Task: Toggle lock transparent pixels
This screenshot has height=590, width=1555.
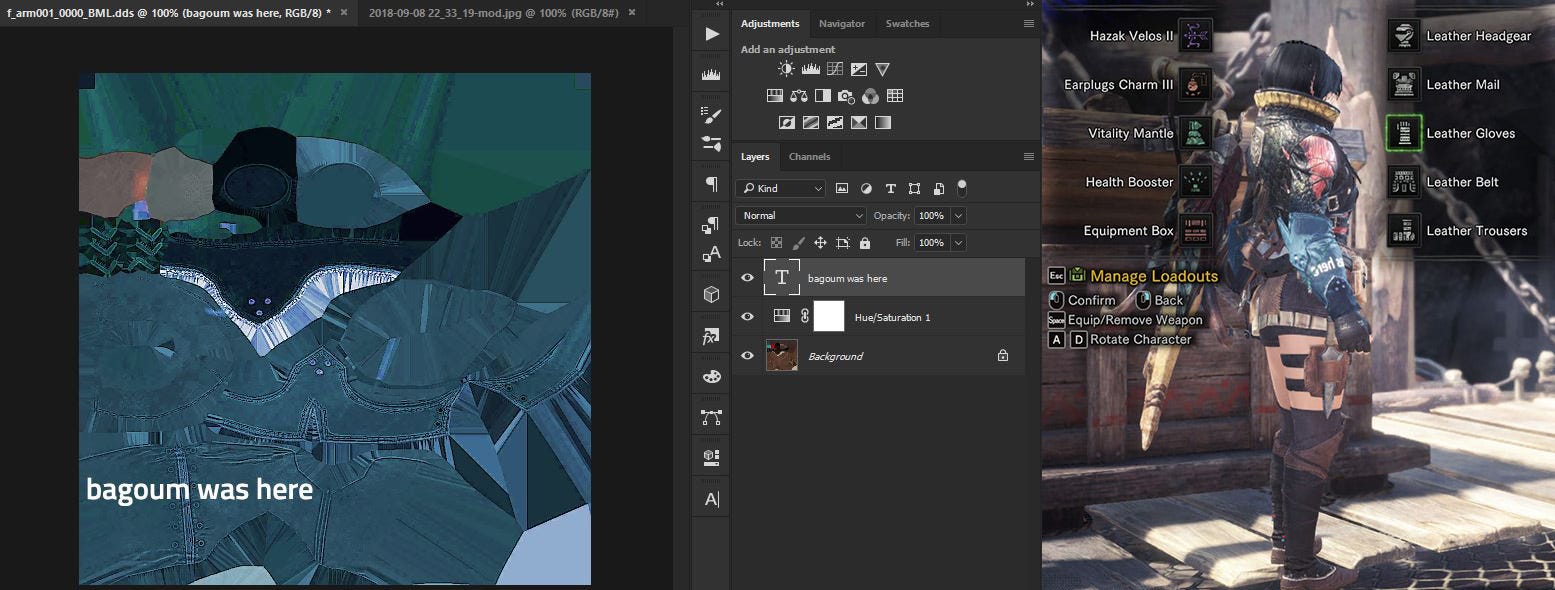Action: click(x=776, y=243)
